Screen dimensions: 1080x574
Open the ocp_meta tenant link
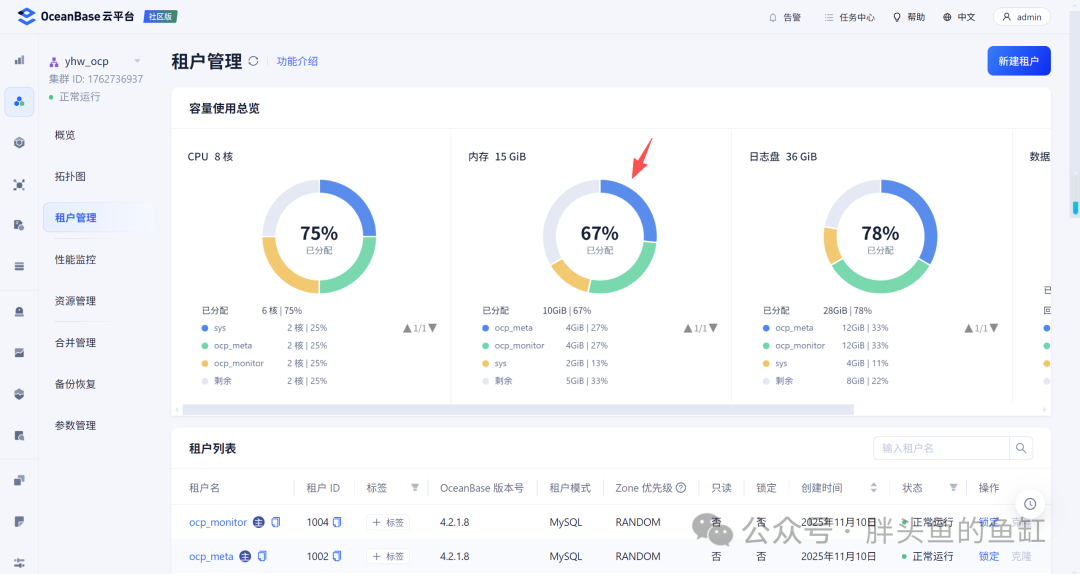[211, 556]
